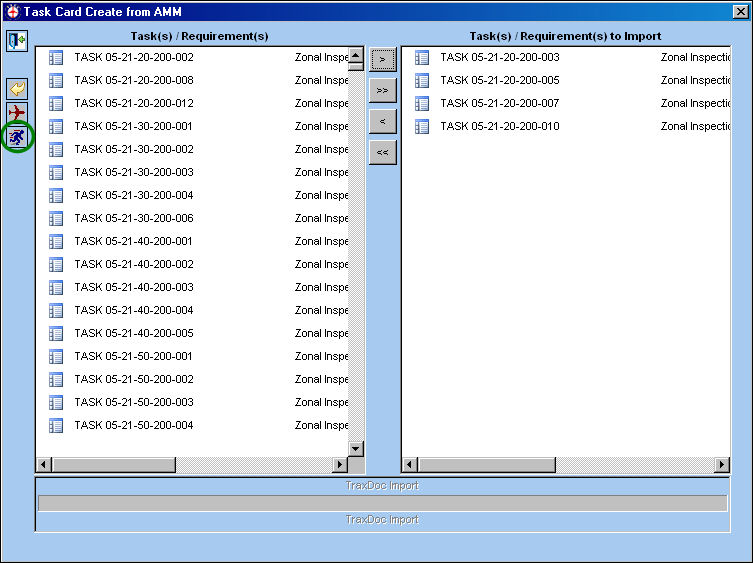Image resolution: width=753 pixels, height=563 pixels.
Task: Click left list horizontal scrollbar thumb
Action: (x=114, y=465)
